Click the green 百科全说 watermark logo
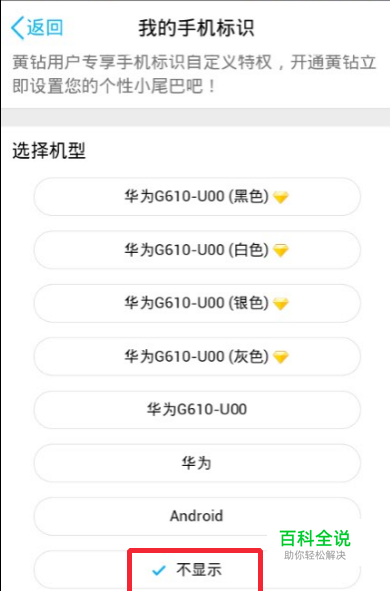This screenshot has width=390, height=591. click(x=315, y=538)
